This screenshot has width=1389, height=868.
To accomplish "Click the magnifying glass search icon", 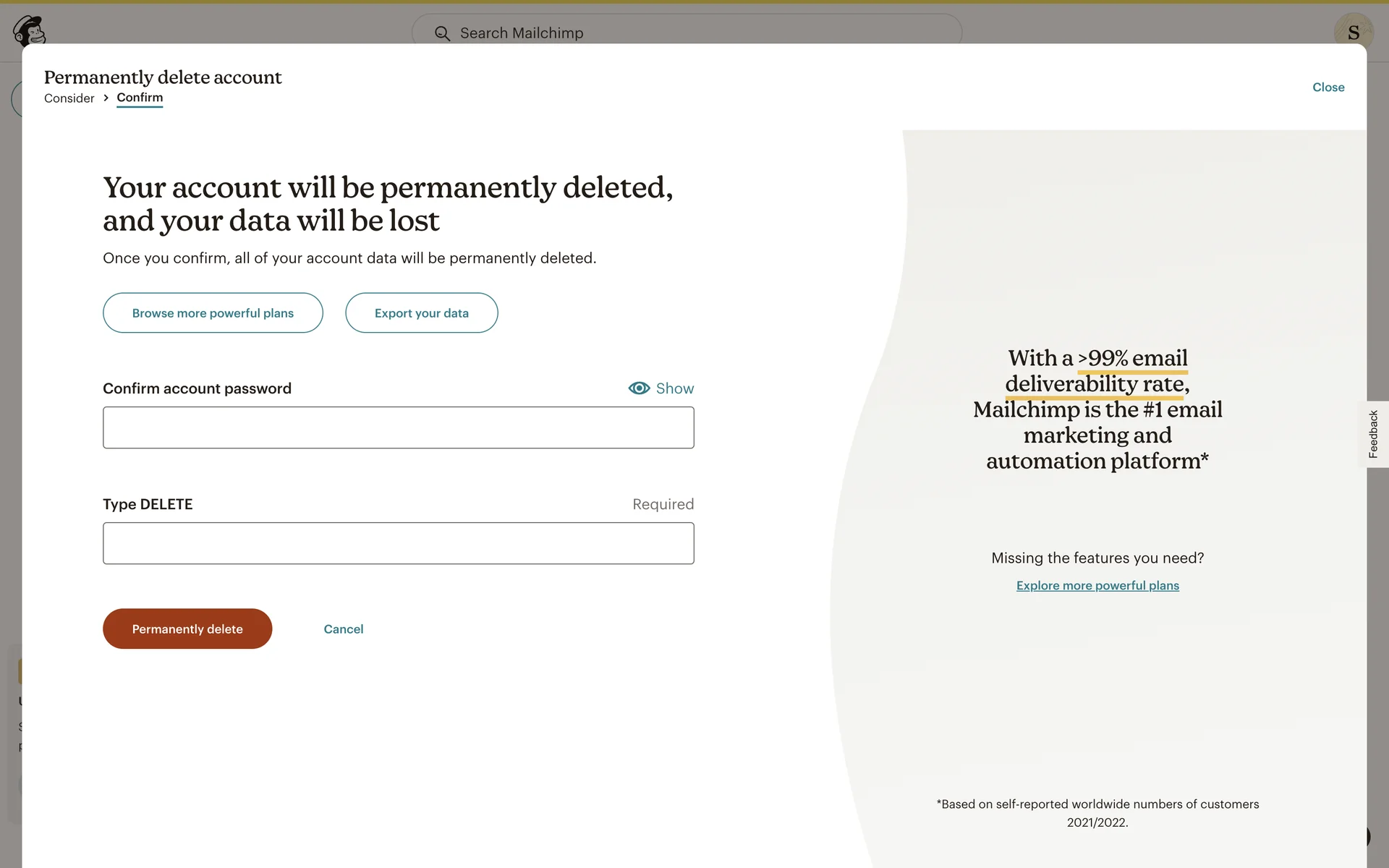I will coord(442,33).
